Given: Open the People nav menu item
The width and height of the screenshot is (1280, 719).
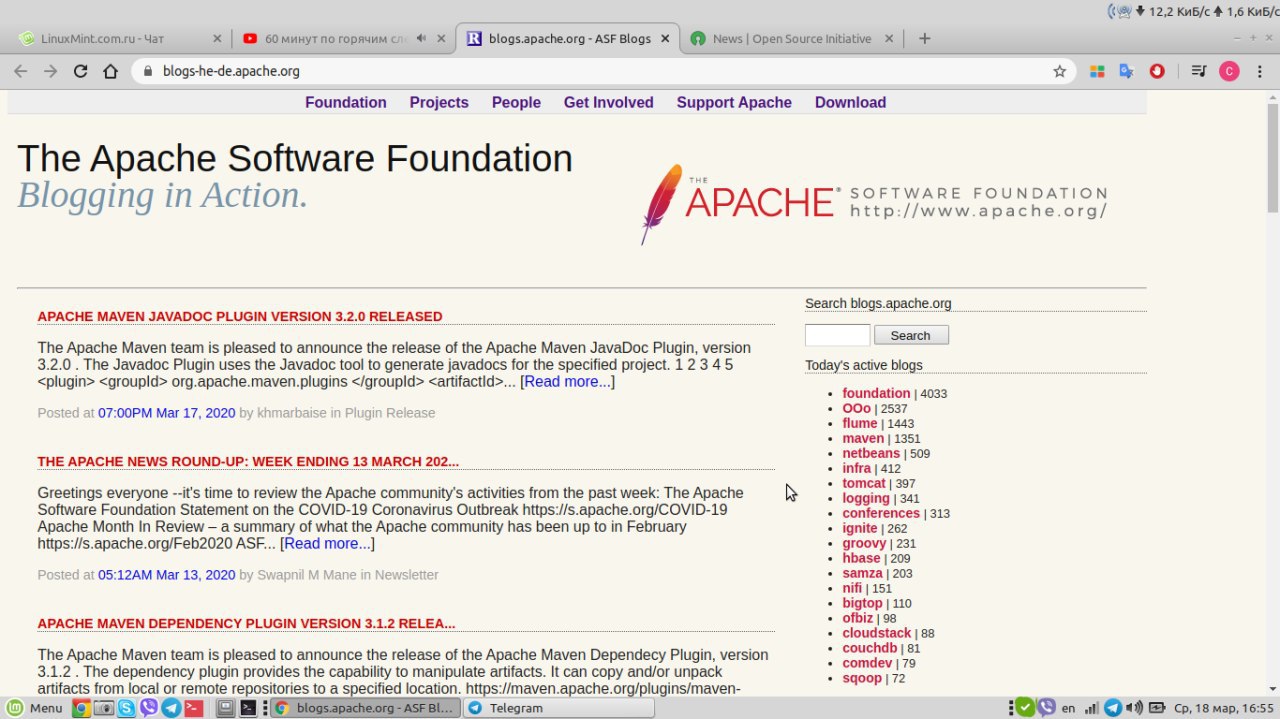Looking at the screenshot, I should click(x=516, y=102).
